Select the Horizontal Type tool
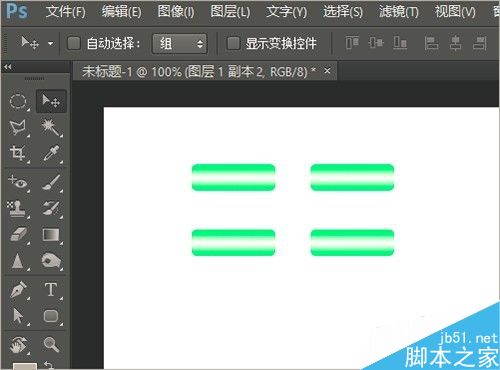The width and height of the screenshot is (500, 370). click(51, 289)
